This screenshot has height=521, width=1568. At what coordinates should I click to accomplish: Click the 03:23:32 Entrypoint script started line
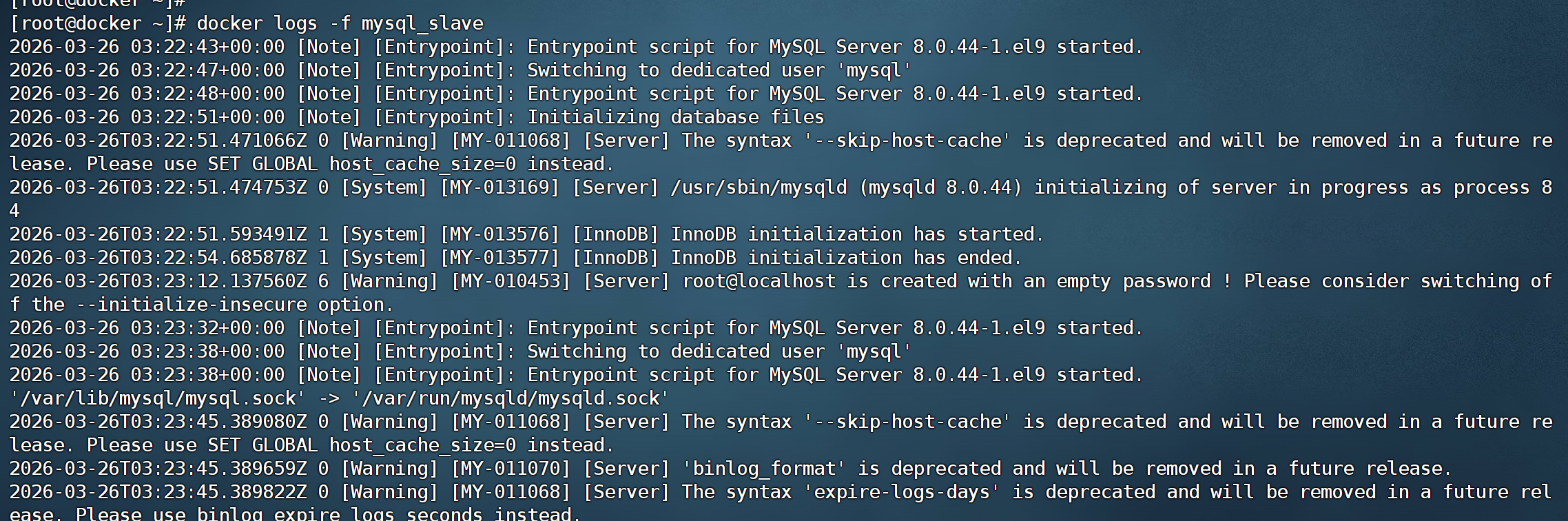577,329
